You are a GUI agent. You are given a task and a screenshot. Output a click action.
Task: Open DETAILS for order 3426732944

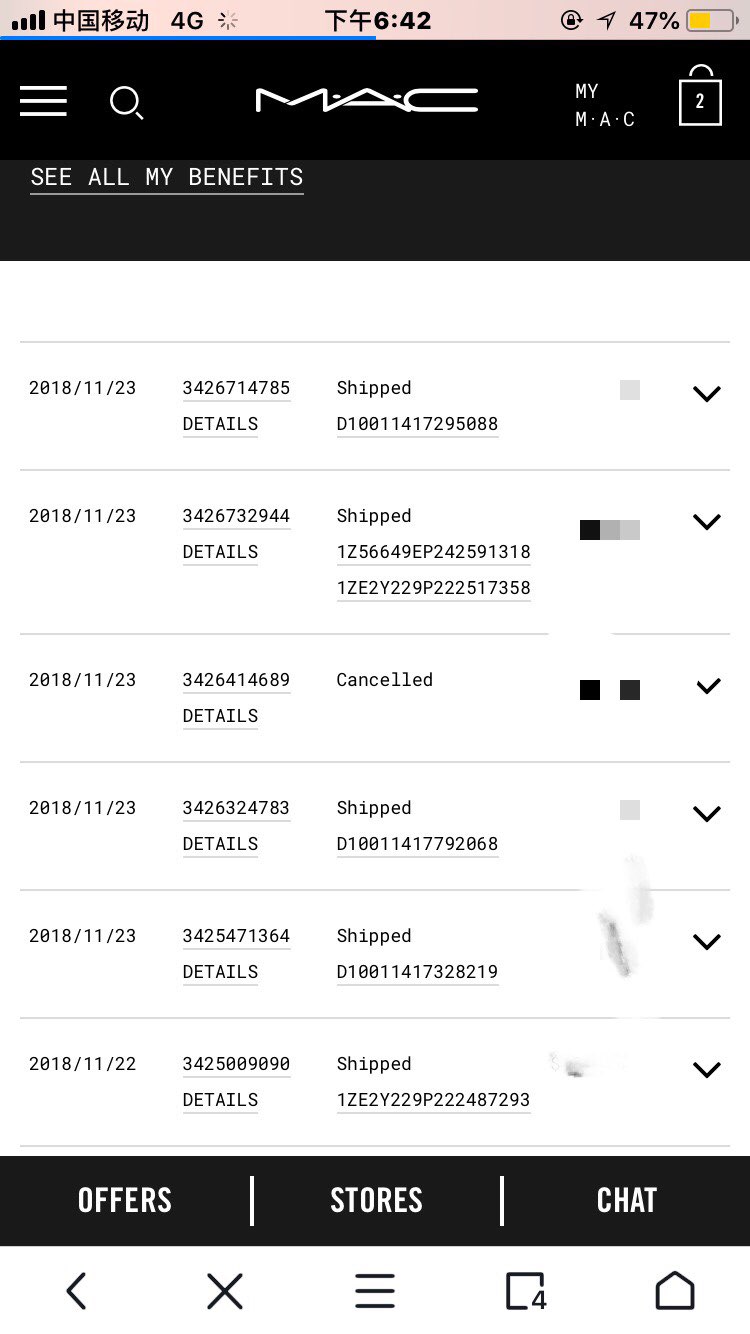220,552
